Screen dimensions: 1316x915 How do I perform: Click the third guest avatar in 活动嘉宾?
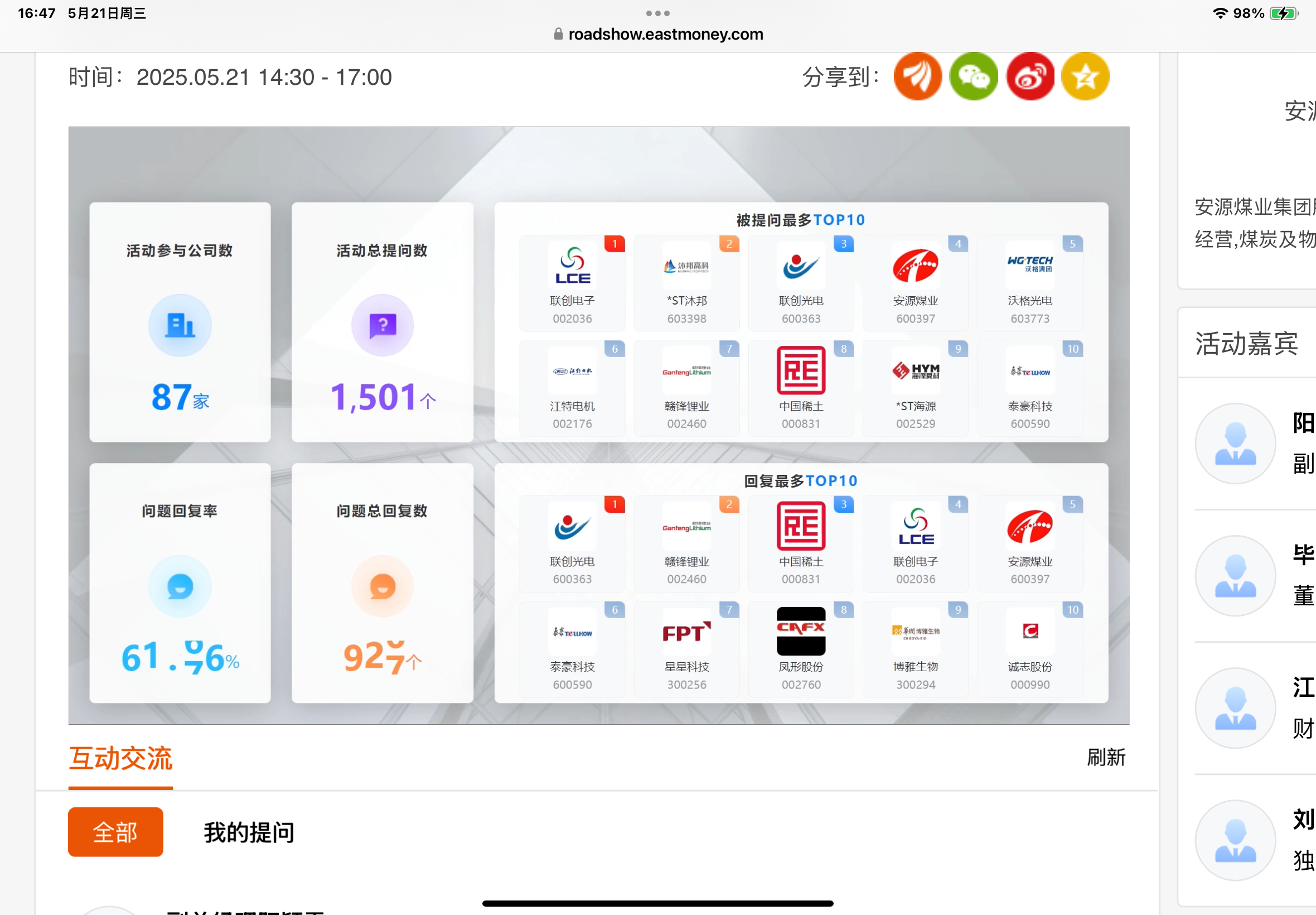pos(1235,708)
